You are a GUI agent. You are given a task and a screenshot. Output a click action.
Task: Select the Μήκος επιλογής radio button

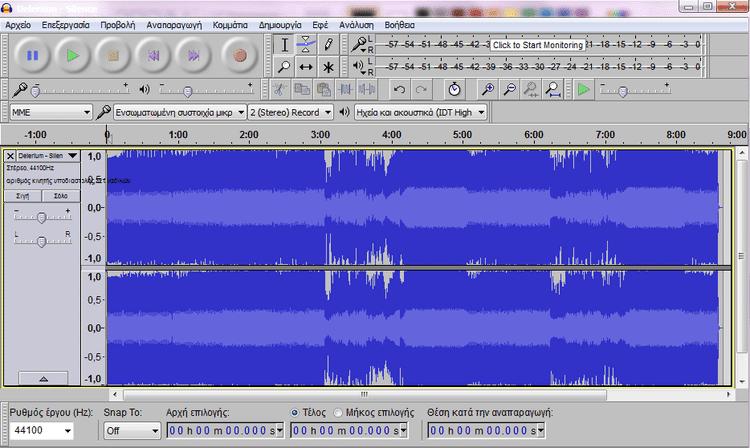click(x=338, y=412)
